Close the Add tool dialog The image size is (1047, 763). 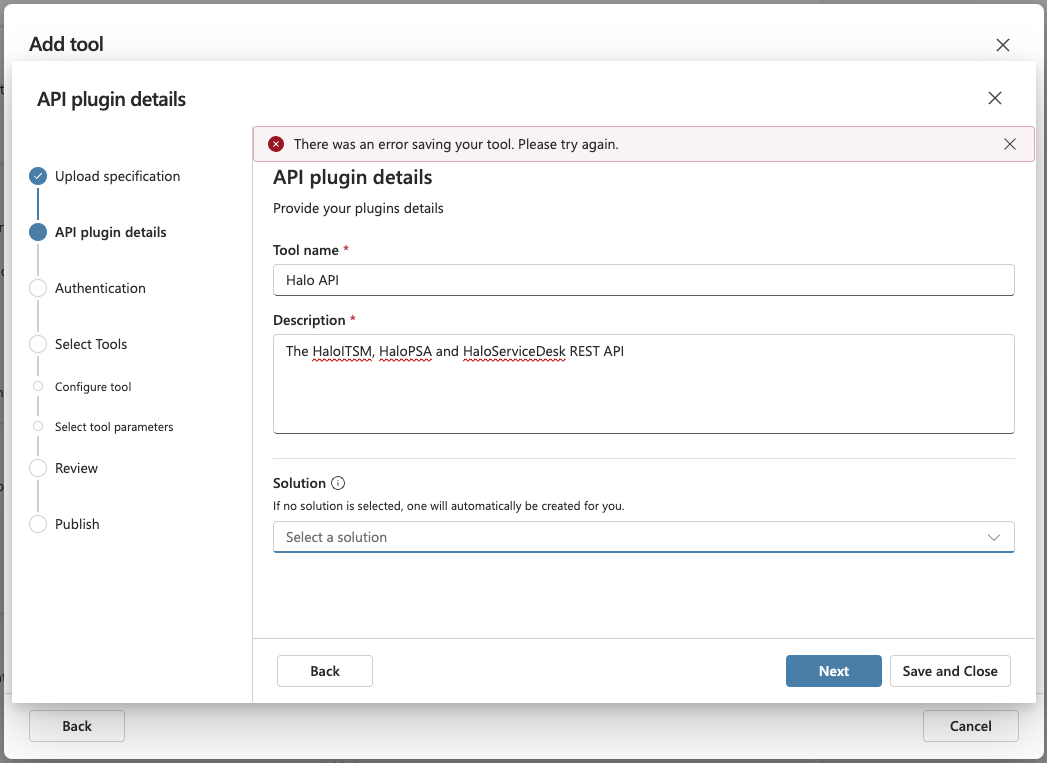pyautogui.click(x=1002, y=45)
